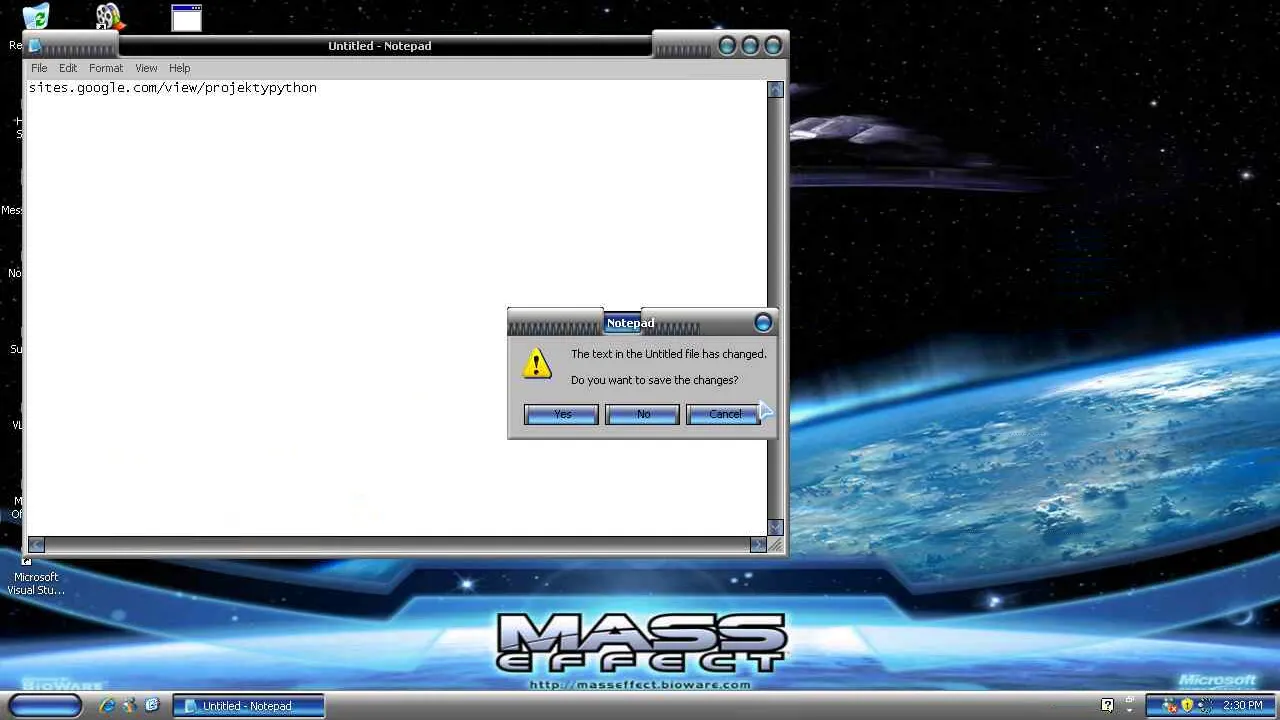1280x720 pixels.
Task: Click the 2:30 PM system clock
Action: click(1243, 706)
